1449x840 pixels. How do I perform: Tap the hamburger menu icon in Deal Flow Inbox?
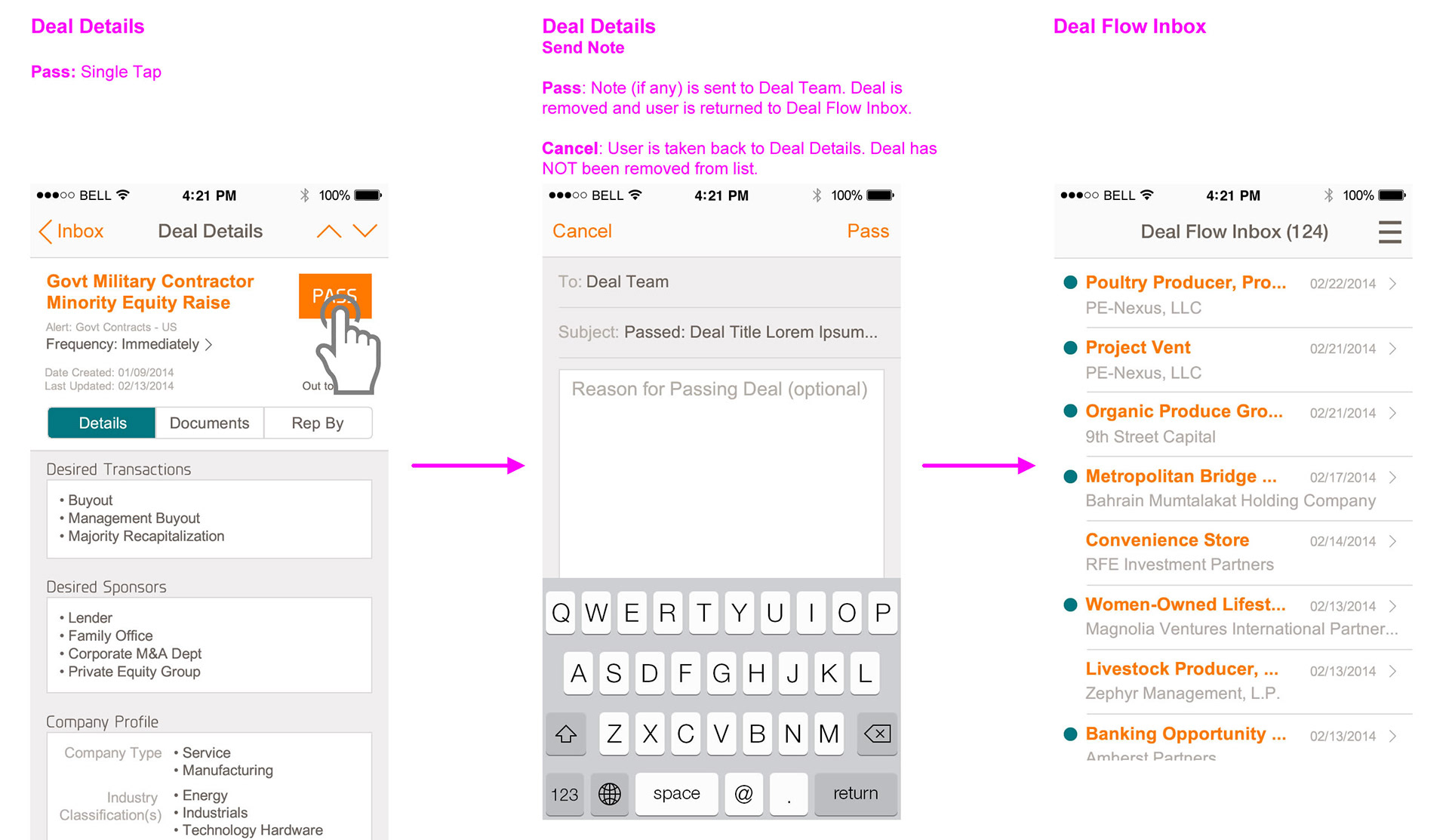click(1389, 232)
